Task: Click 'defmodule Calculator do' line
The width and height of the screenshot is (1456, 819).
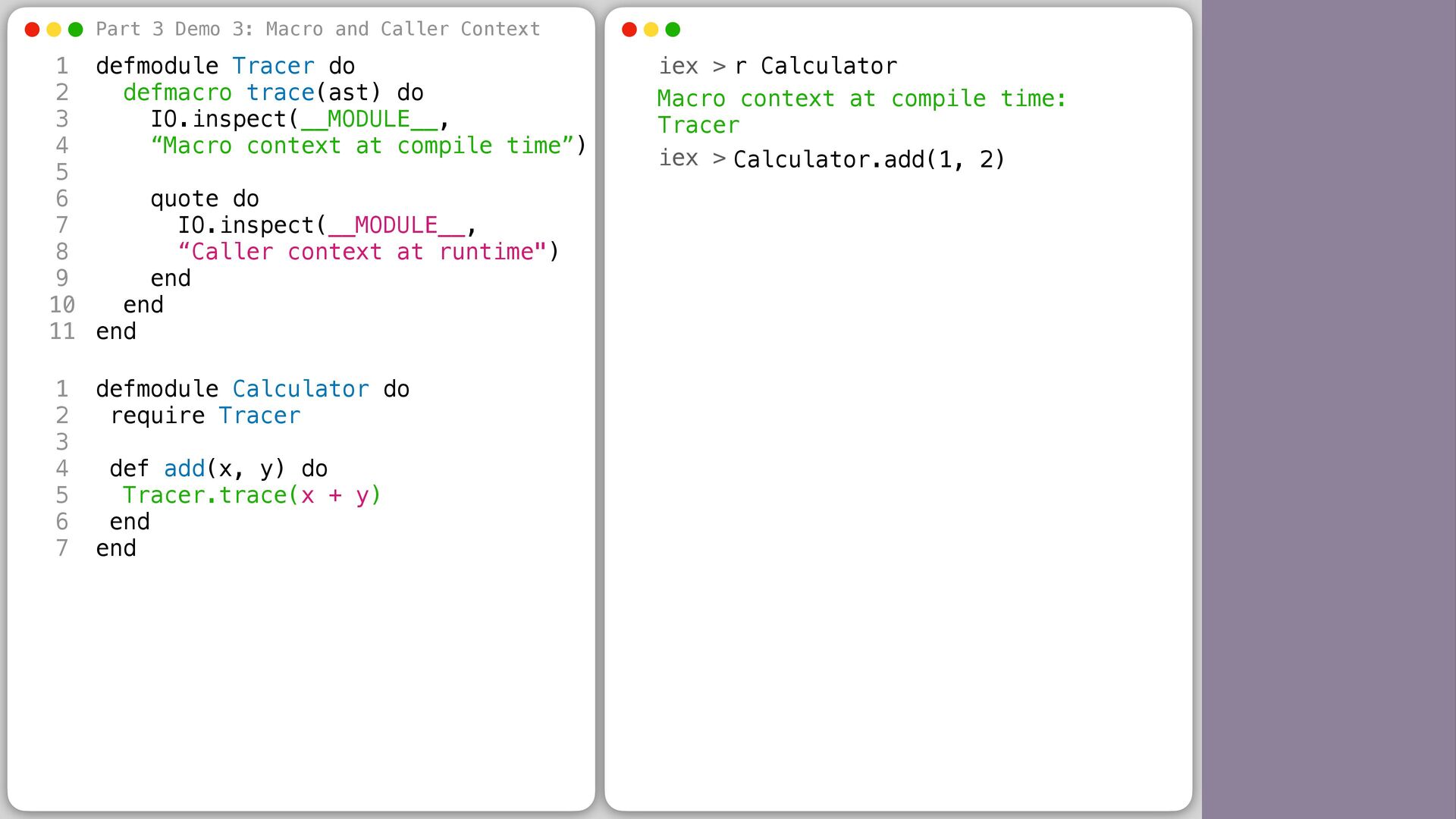Action: [253, 389]
